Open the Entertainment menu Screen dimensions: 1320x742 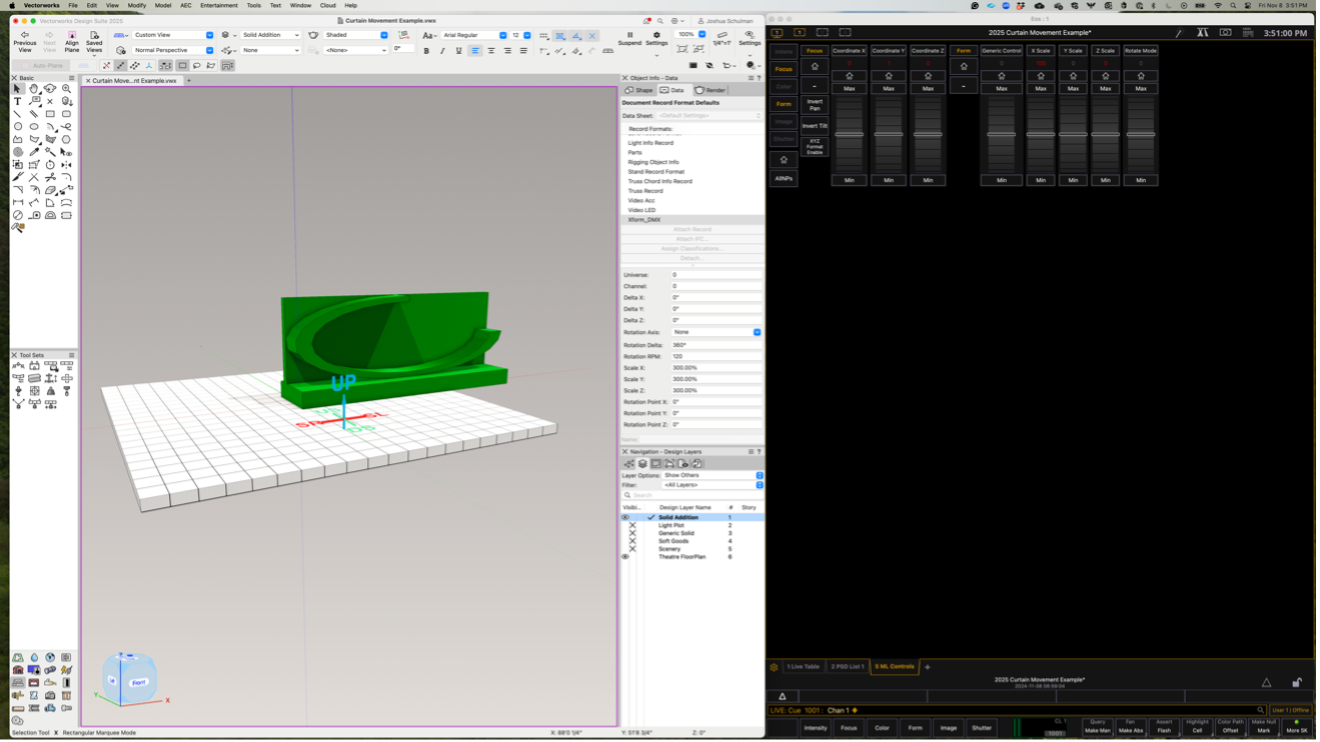coord(219,5)
